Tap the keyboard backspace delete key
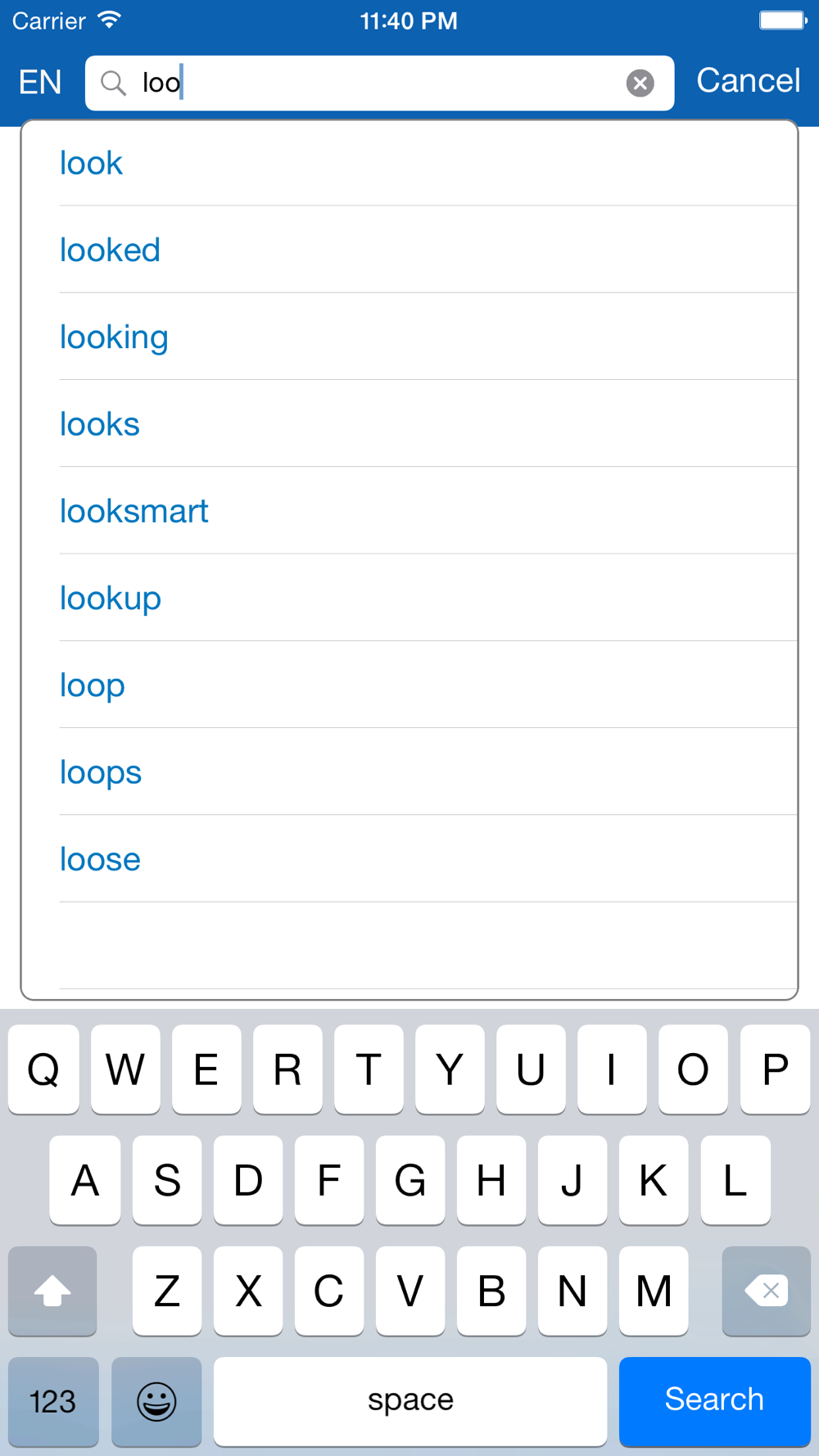This screenshot has height=1456, width=819. [x=766, y=1291]
